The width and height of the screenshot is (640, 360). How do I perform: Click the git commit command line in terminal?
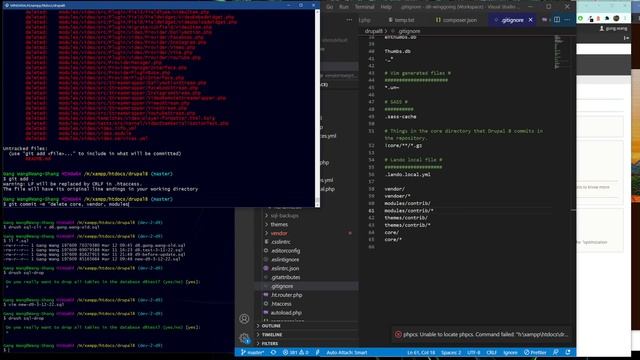(66, 204)
